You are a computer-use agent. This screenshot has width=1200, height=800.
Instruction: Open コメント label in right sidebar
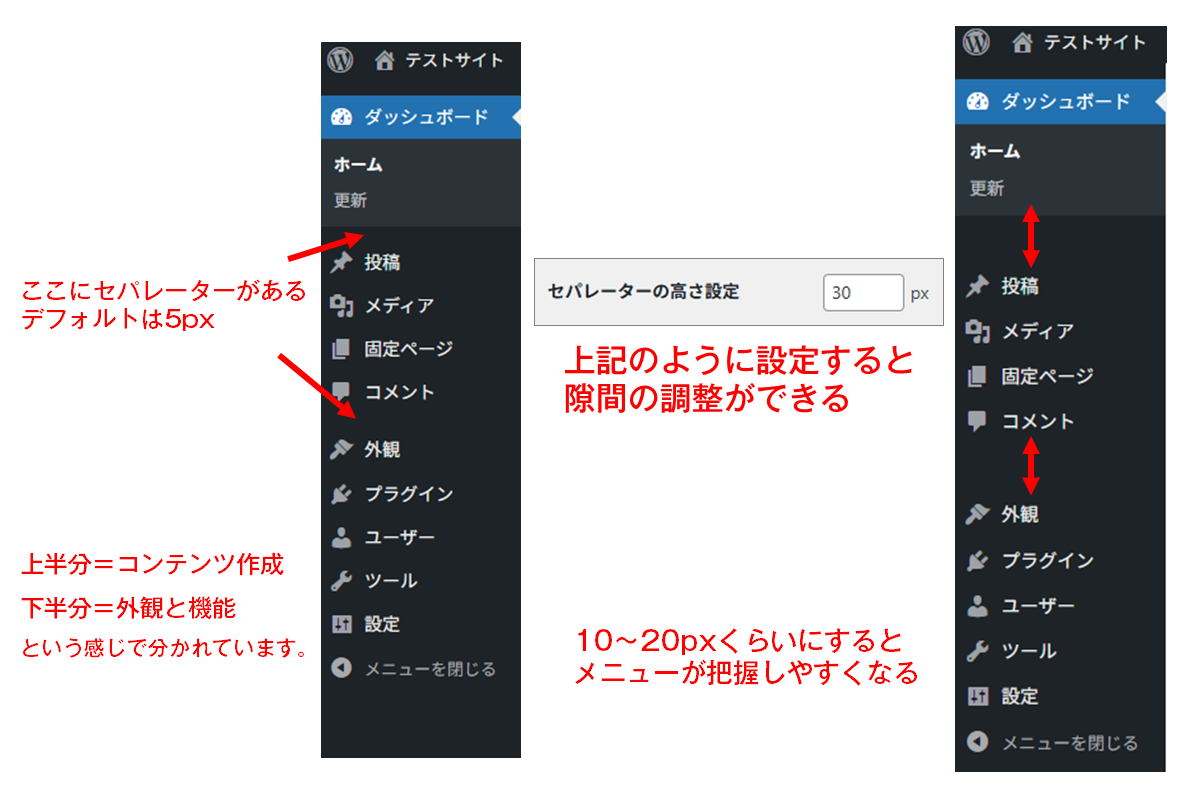click(1038, 421)
